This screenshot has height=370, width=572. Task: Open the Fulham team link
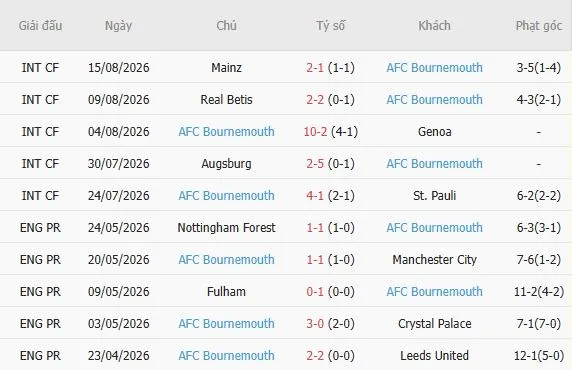click(226, 292)
